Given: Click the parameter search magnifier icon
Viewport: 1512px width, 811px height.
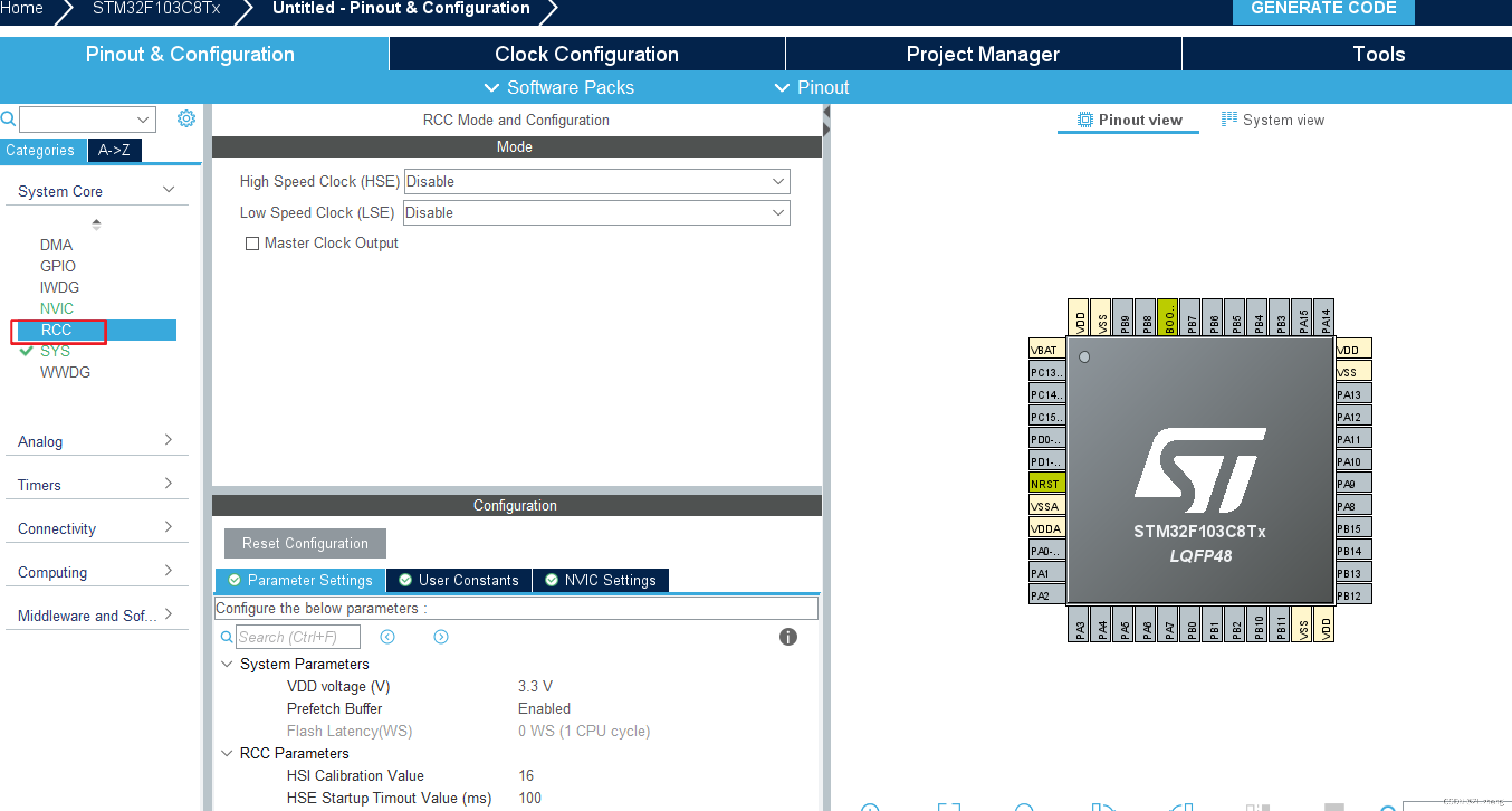Looking at the screenshot, I should pos(227,637).
